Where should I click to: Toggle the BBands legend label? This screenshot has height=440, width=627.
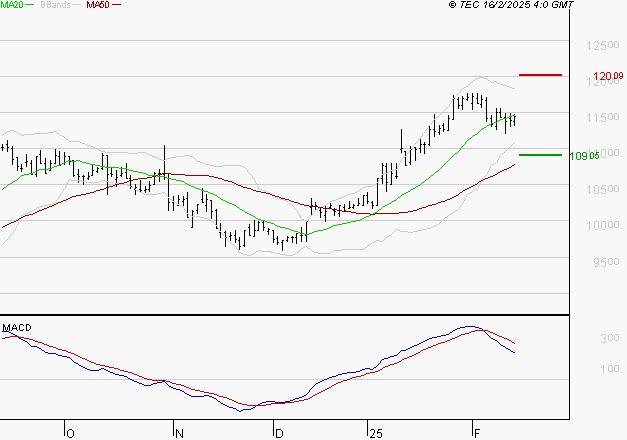(54, 6)
